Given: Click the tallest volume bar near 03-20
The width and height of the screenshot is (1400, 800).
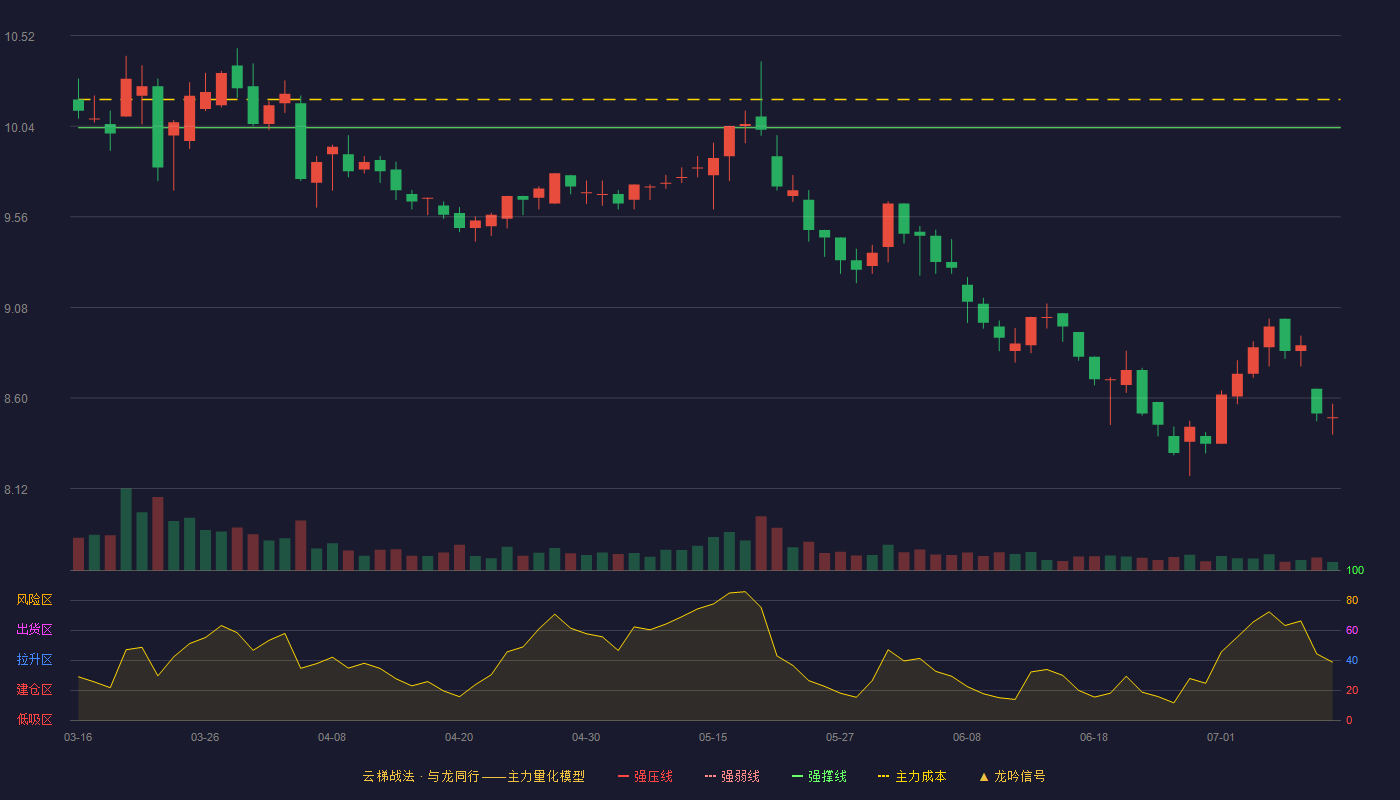Looking at the screenshot, I should 126,529.
